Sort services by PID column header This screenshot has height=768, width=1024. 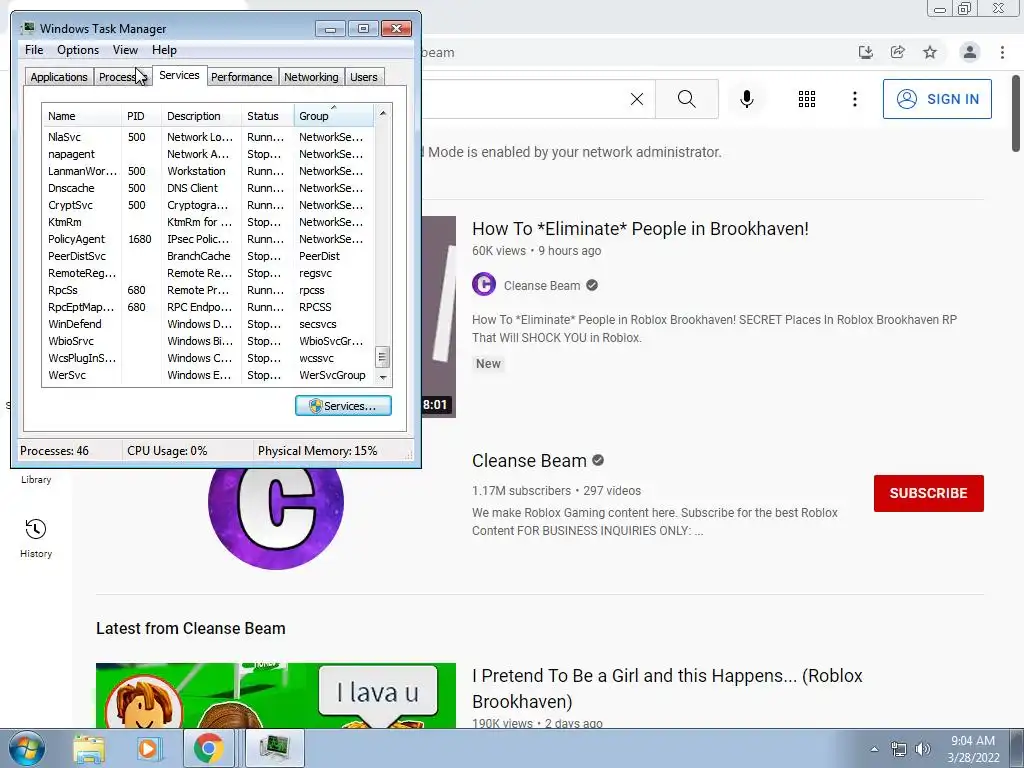coord(141,116)
